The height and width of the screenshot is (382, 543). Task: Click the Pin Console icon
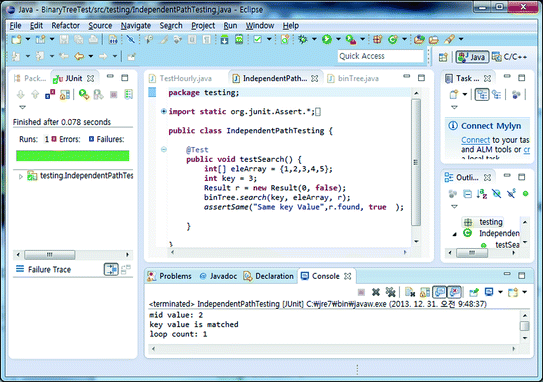473,292
